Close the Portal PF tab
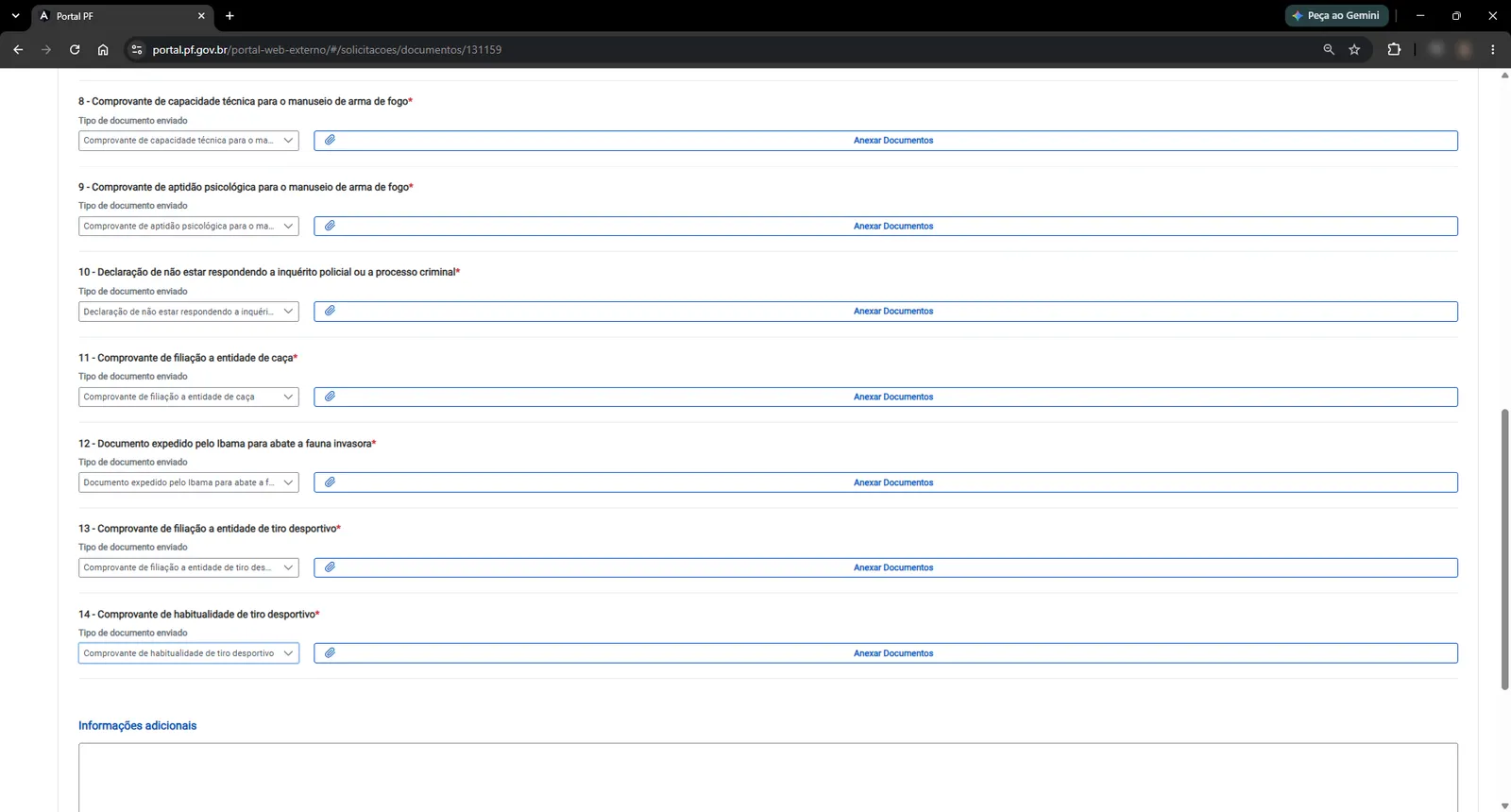 201,16
